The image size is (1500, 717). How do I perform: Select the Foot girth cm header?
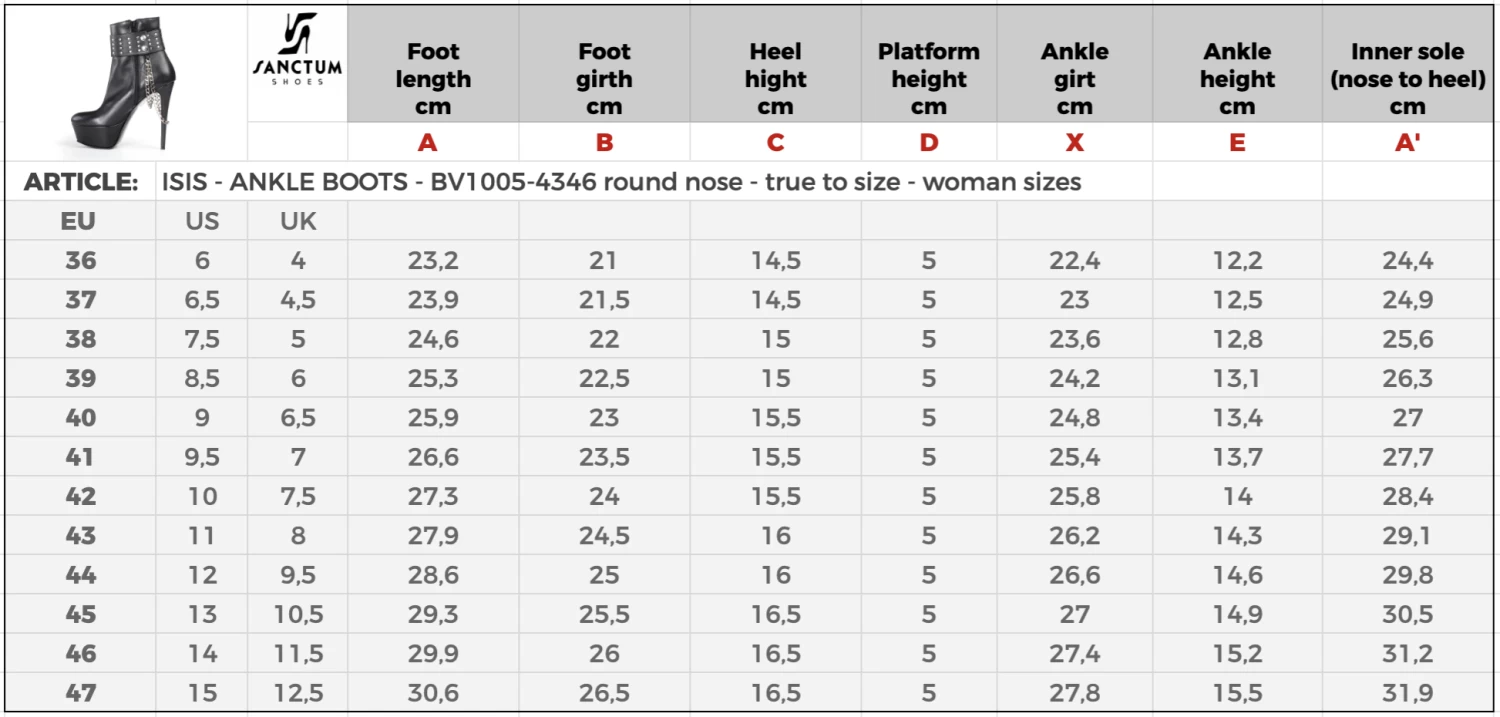[x=604, y=79]
